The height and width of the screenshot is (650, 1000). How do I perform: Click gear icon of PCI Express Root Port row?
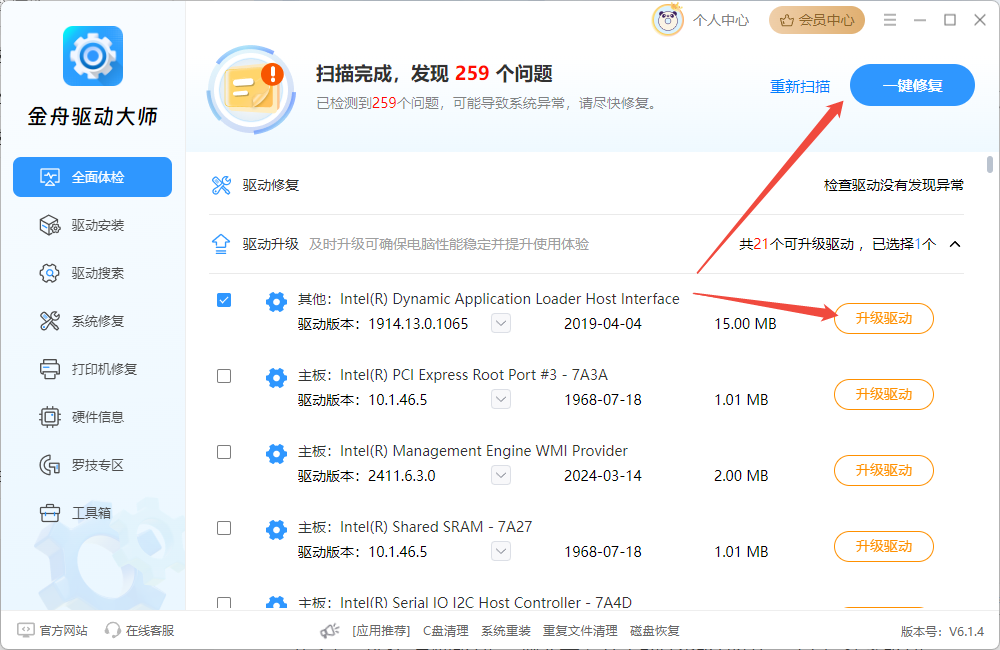(x=276, y=378)
